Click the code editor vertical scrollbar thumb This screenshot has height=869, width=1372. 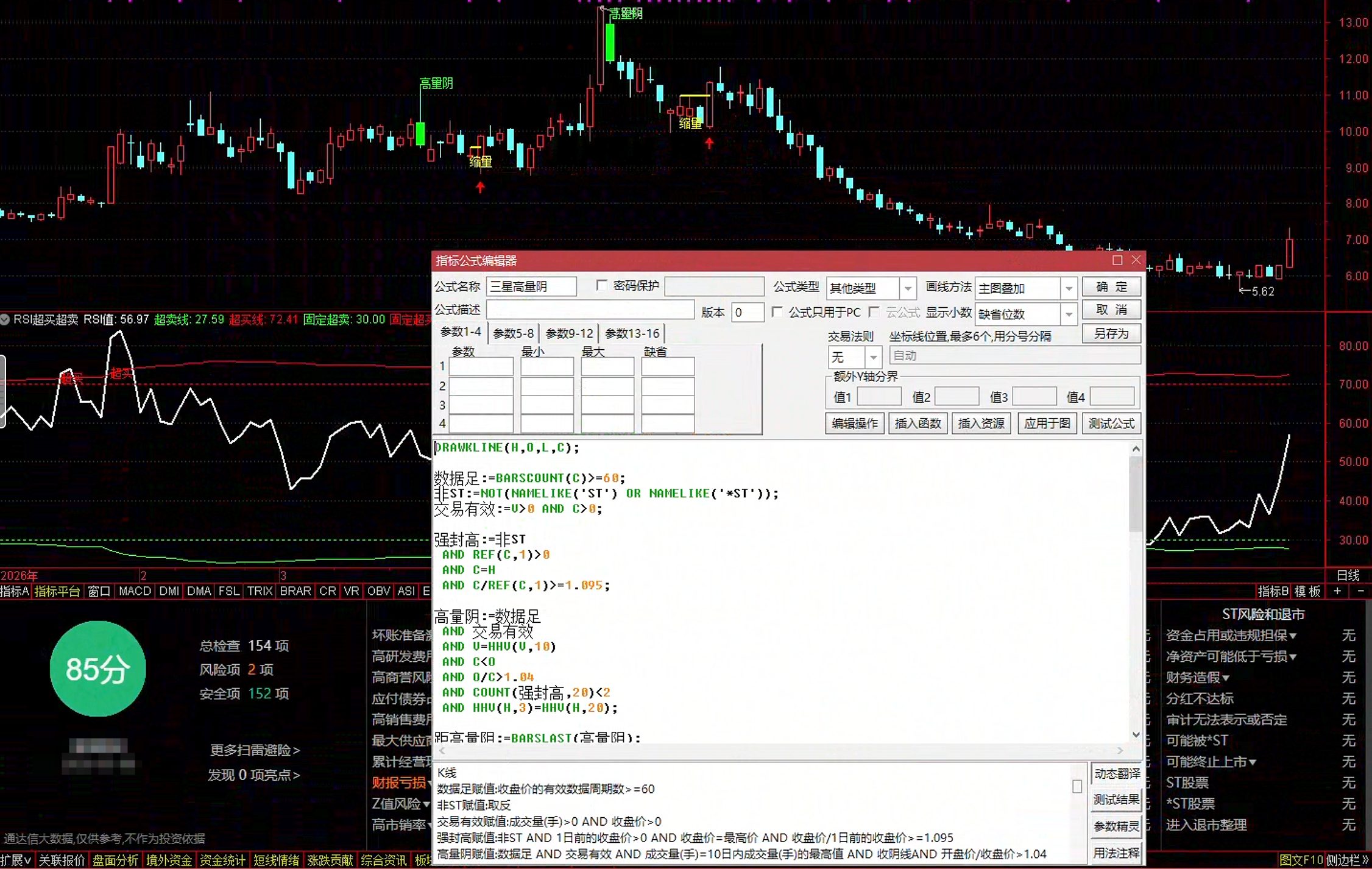[x=1136, y=494]
